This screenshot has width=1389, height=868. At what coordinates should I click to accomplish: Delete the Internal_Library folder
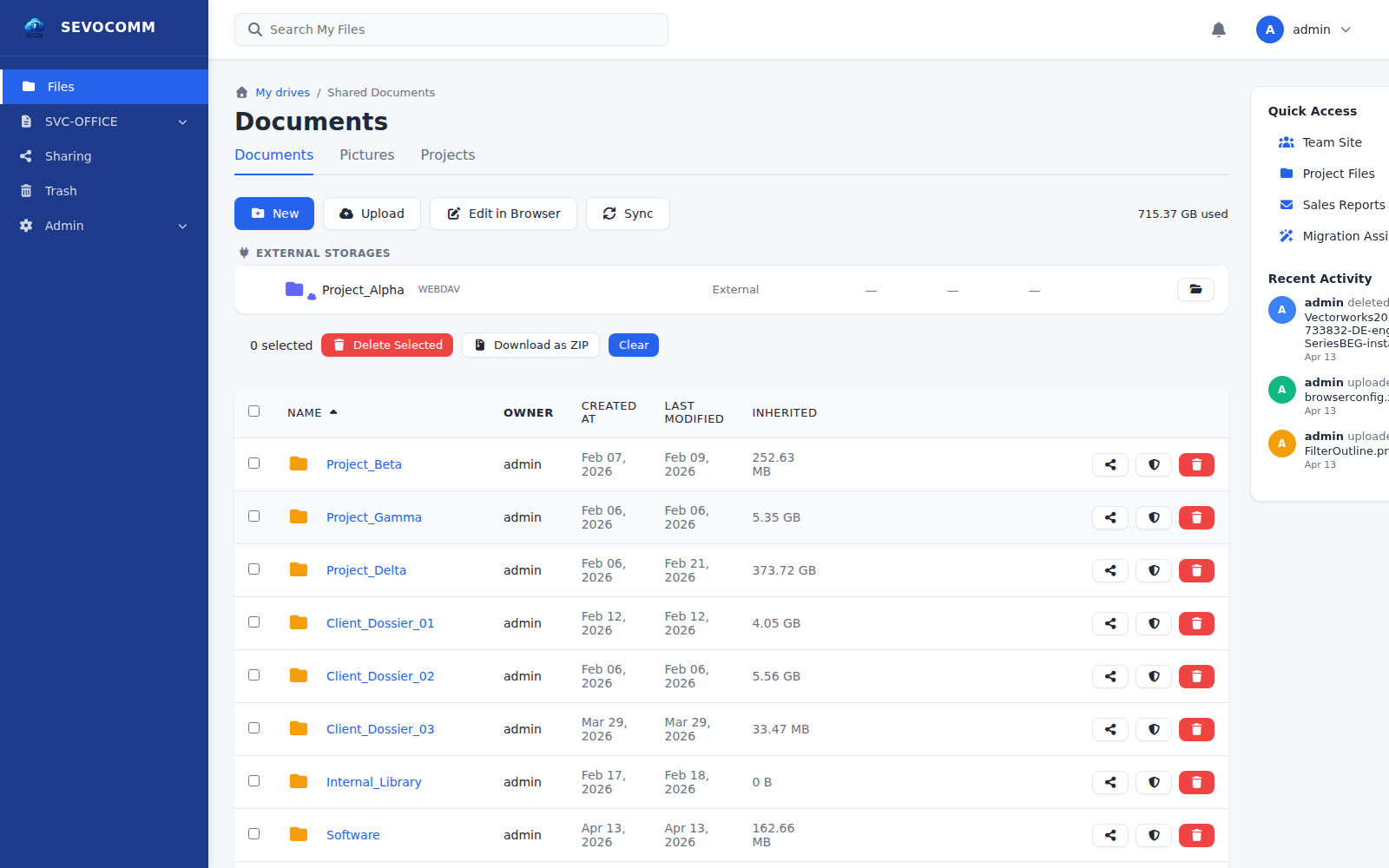point(1196,782)
